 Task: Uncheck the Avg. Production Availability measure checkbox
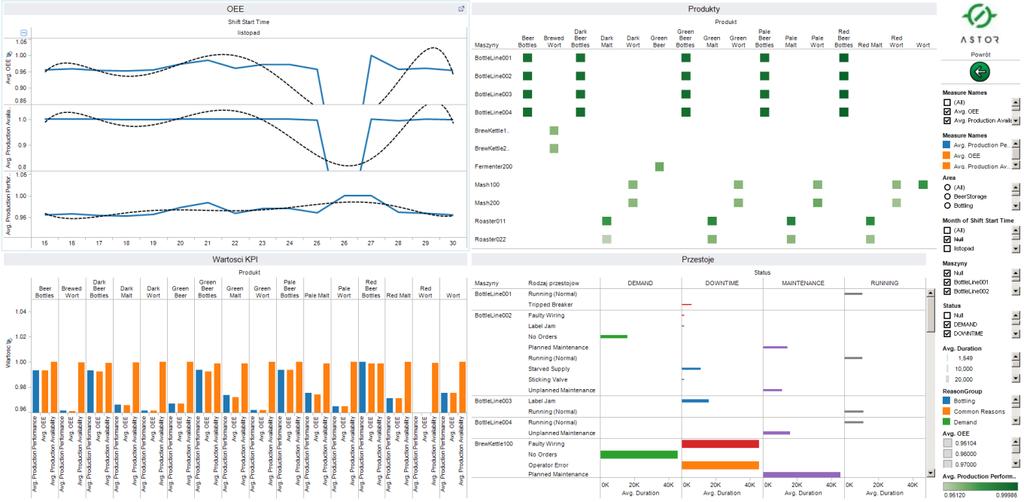[x=947, y=121]
